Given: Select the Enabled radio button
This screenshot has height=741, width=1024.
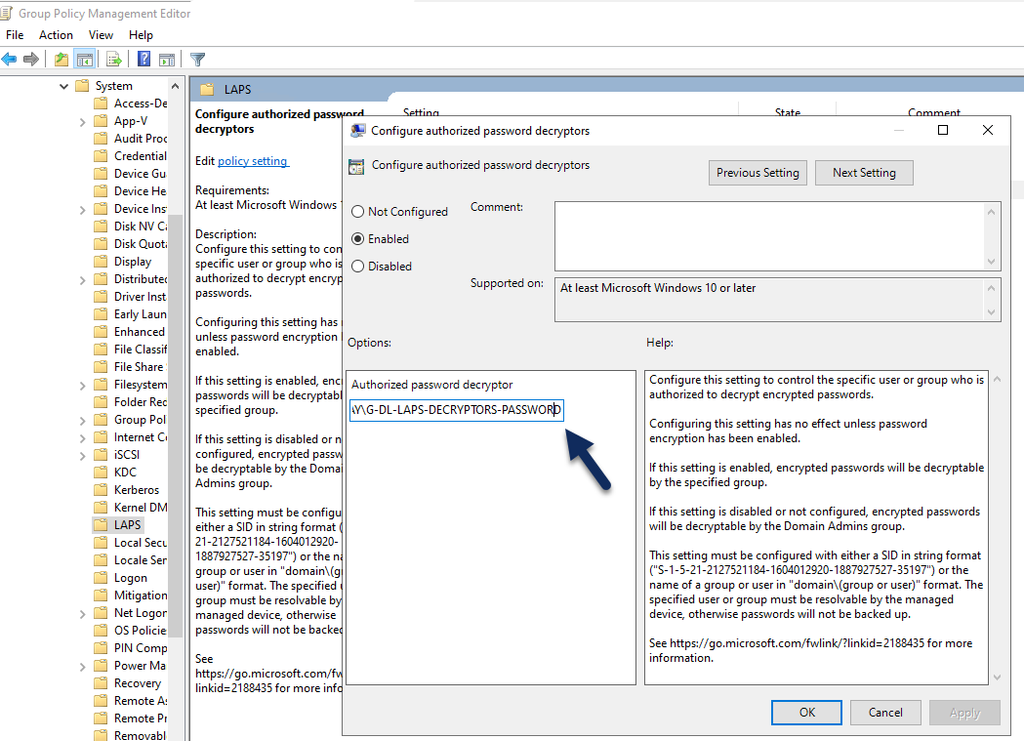Looking at the screenshot, I should click(x=358, y=239).
